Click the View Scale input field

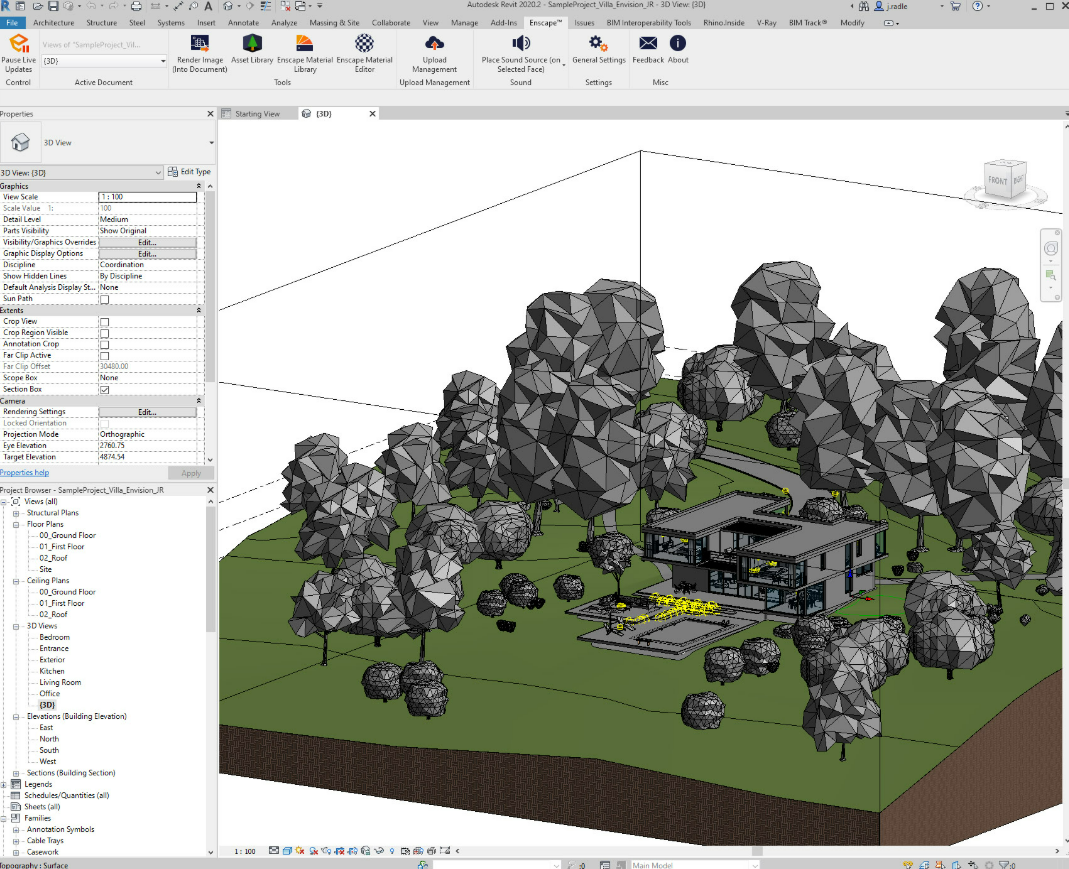[147, 197]
